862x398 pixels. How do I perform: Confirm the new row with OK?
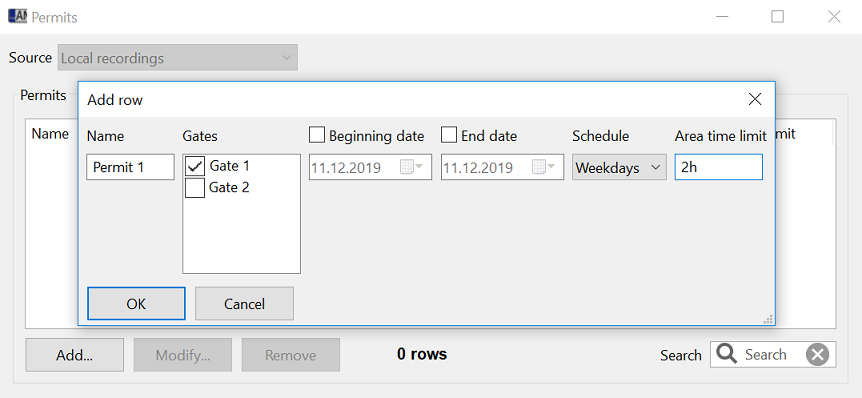136,303
